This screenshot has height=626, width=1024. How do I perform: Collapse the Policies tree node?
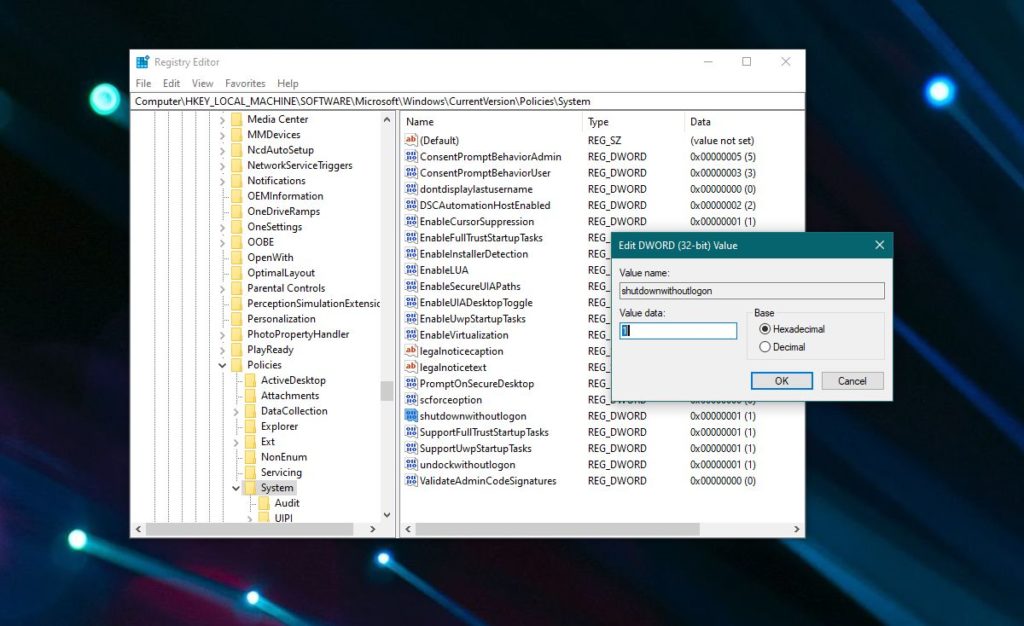click(224, 364)
